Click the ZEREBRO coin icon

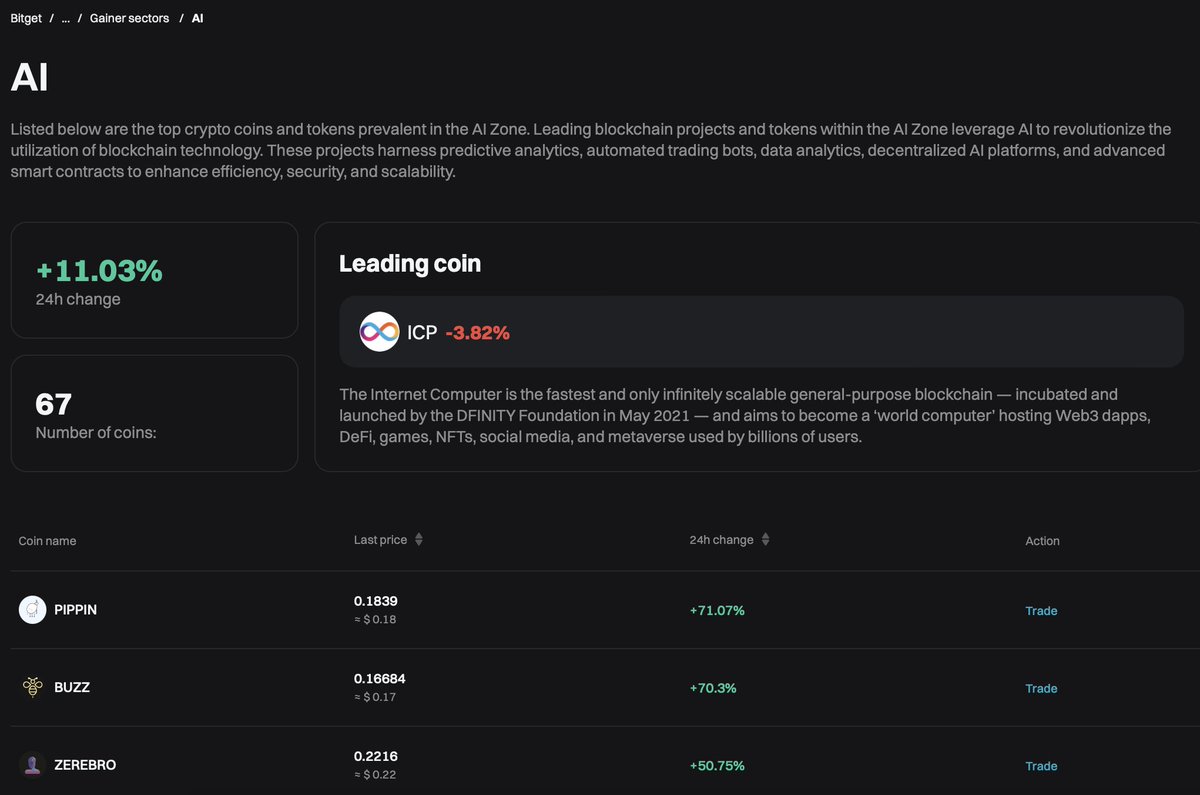[33, 765]
